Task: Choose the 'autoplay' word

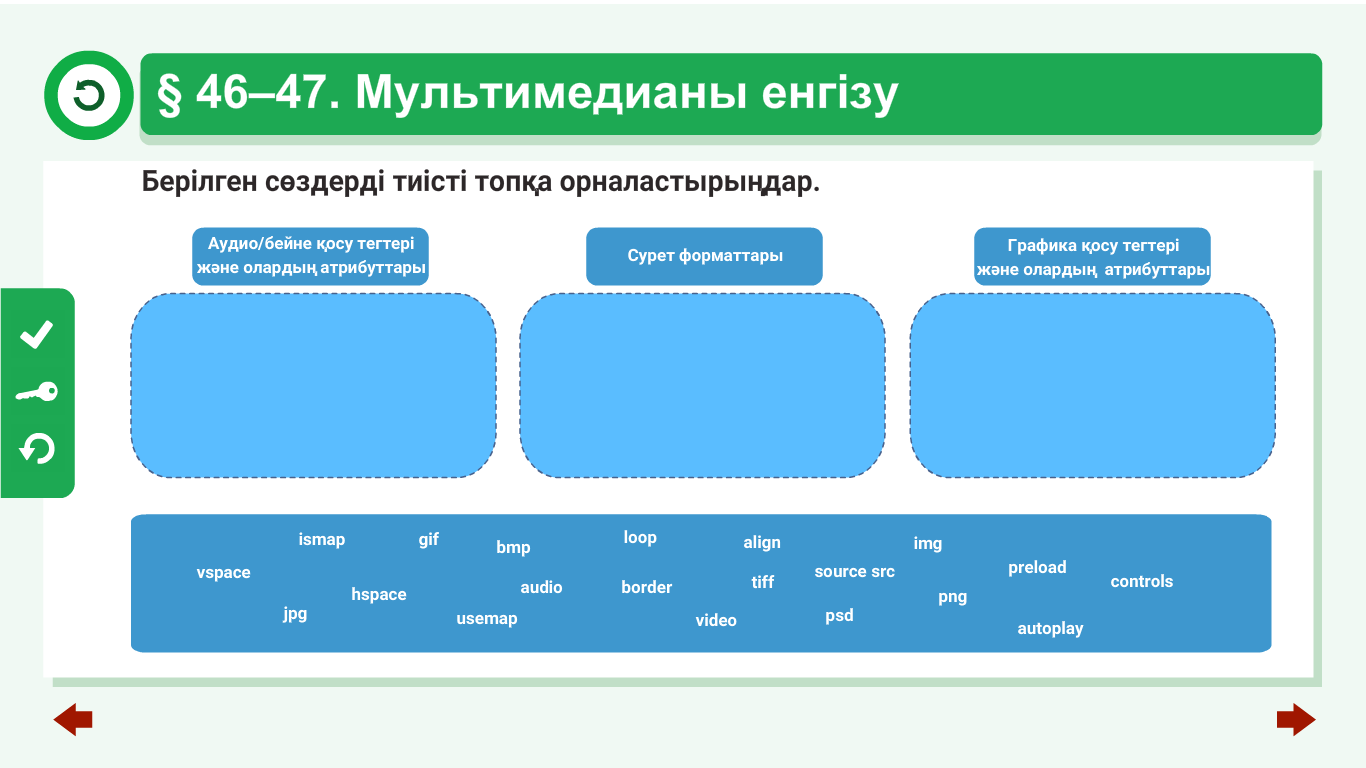Action: click(x=1050, y=629)
